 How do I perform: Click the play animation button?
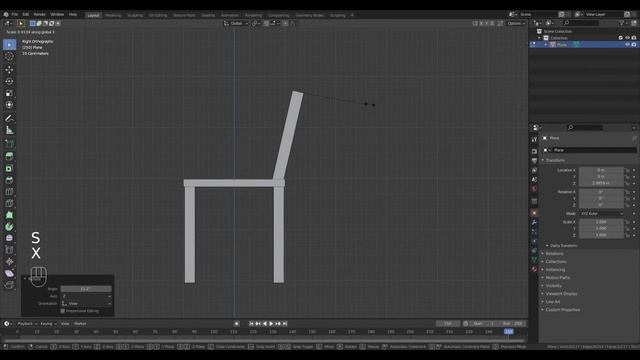coord(271,324)
